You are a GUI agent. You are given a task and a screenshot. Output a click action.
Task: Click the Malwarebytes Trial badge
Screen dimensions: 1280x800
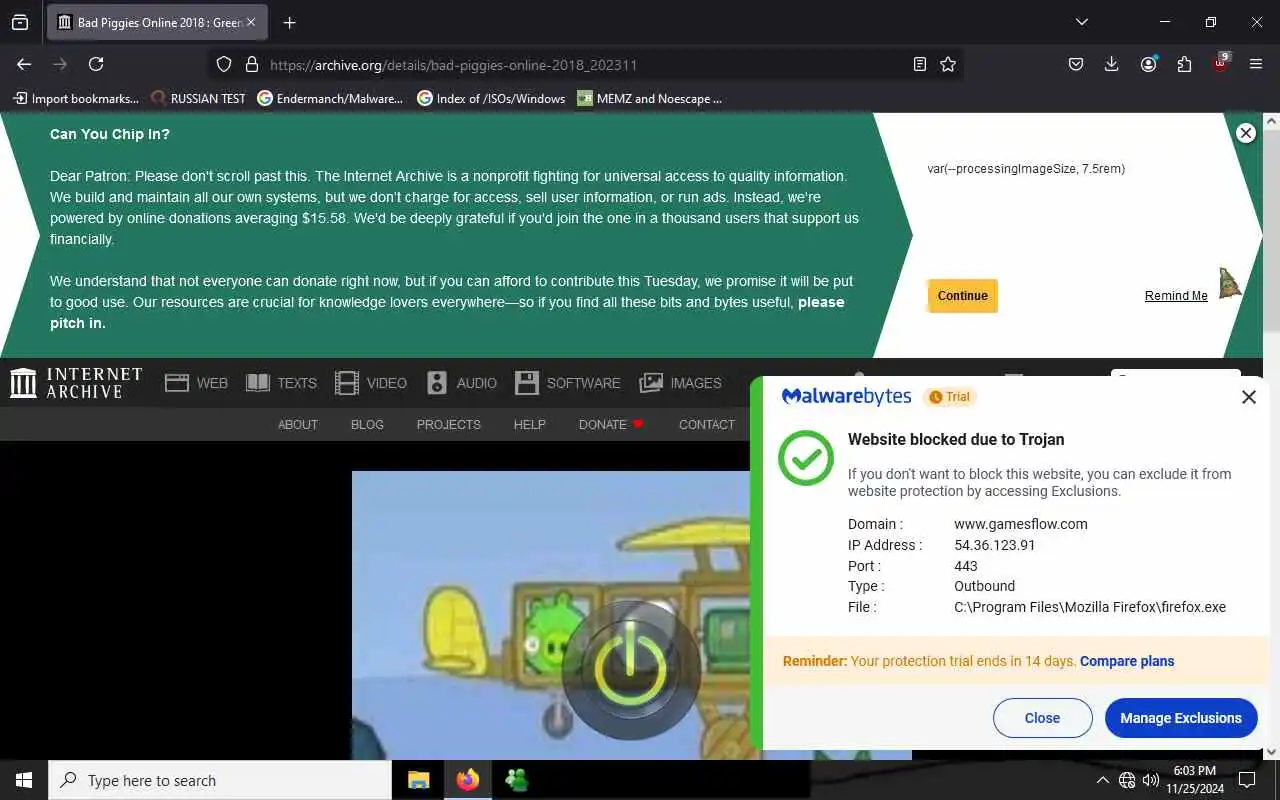click(949, 397)
